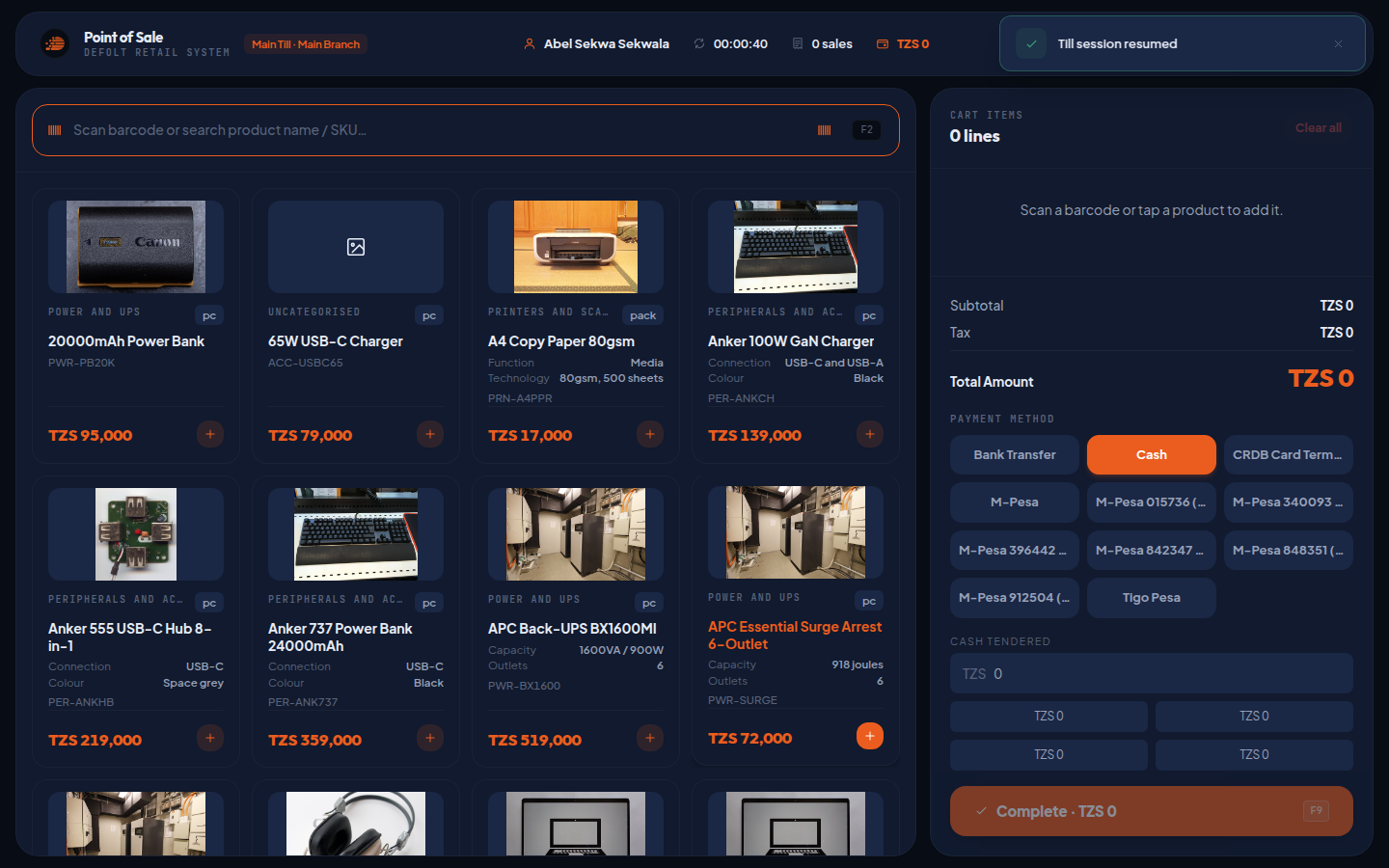This screenshot has width=1389, height=868.
Task: Click the 65W USB-C Charger title
Action: pos(336,341)
